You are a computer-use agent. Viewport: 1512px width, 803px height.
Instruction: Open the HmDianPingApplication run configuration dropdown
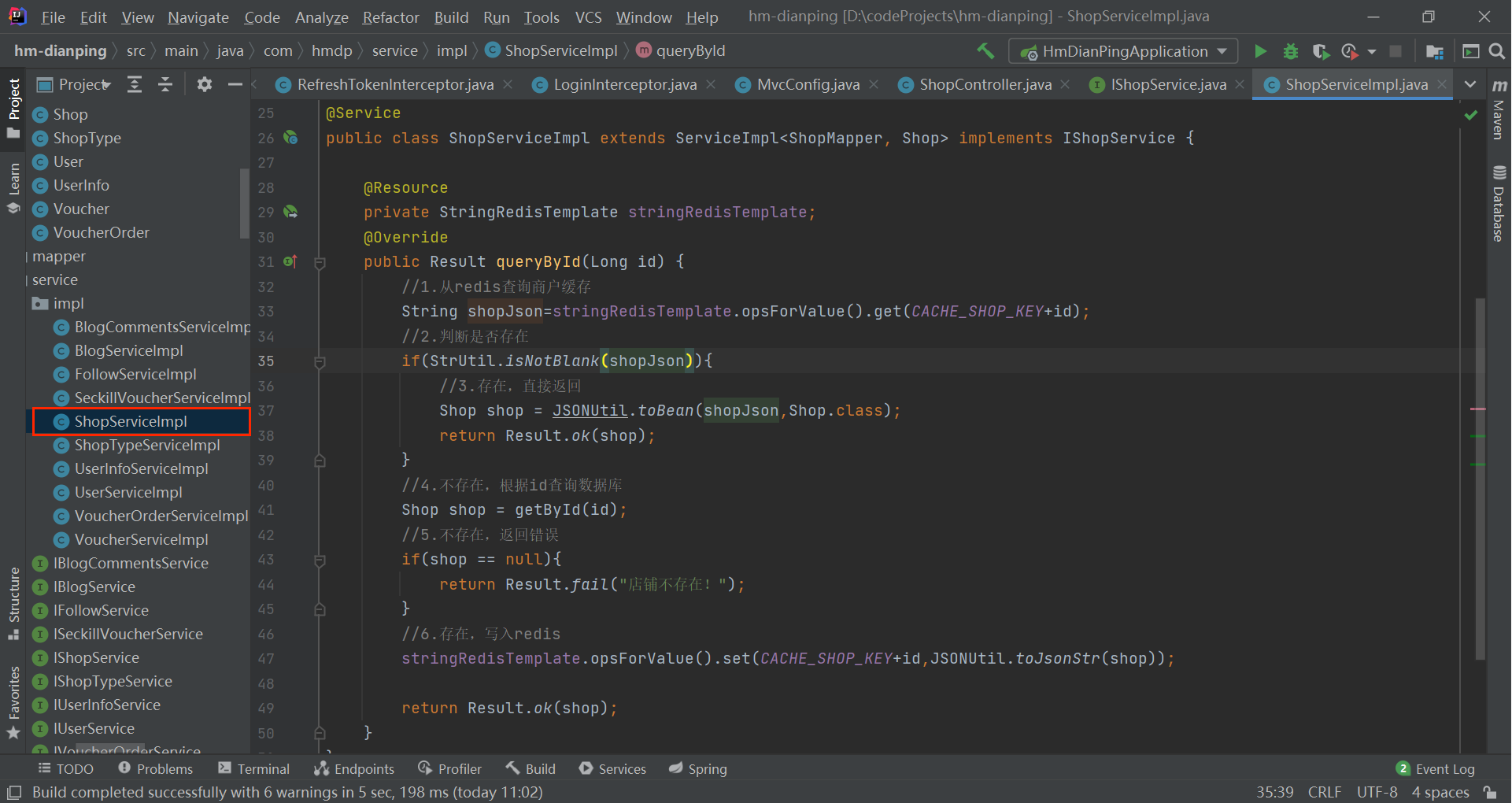click(1123, 51)
